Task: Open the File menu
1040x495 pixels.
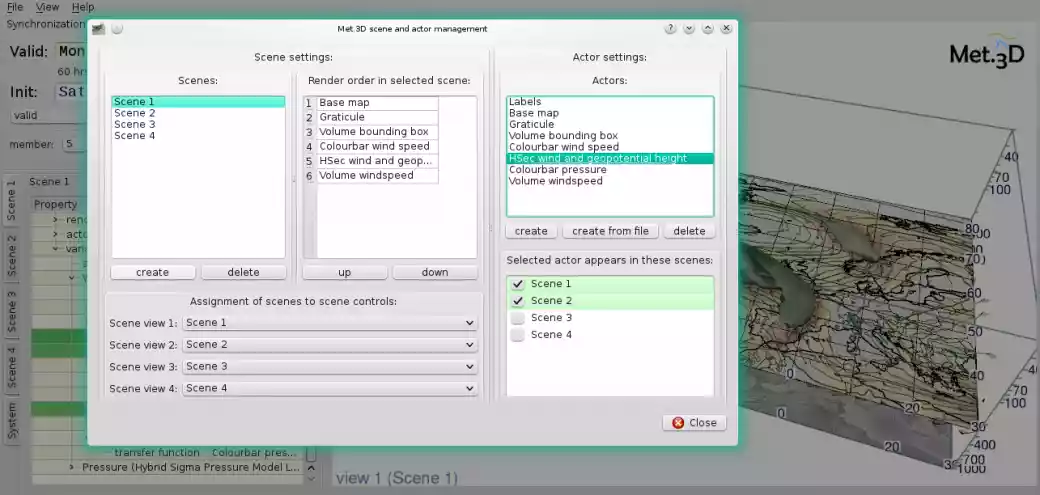Action: click(x=15, y=7)
